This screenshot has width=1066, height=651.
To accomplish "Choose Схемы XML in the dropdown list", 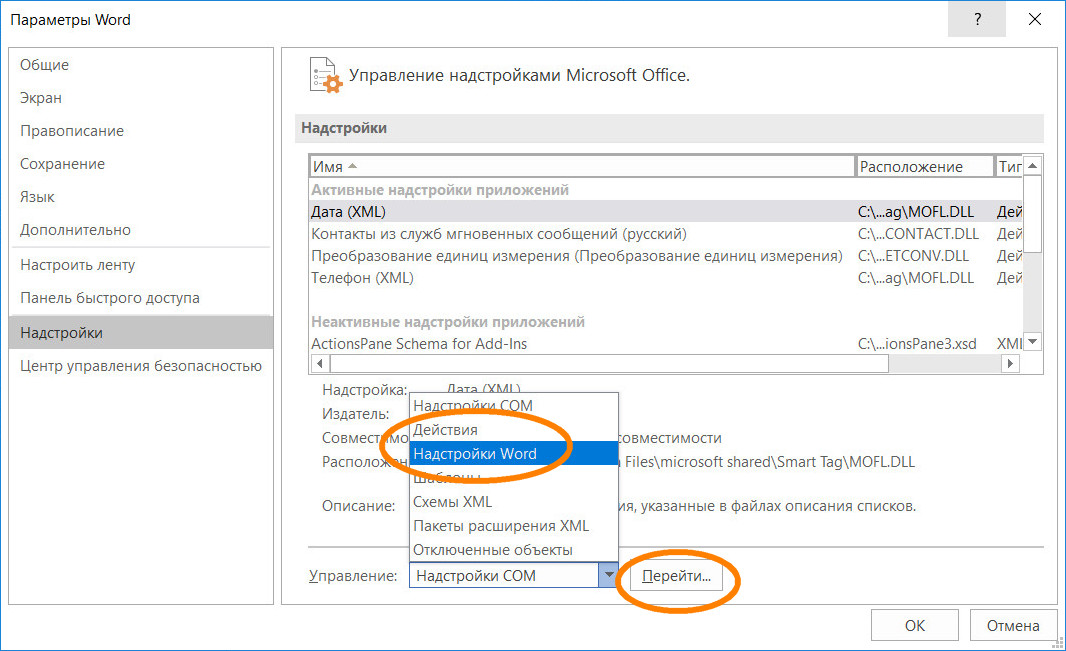I will pyautogui.click(x=513, y=502).
